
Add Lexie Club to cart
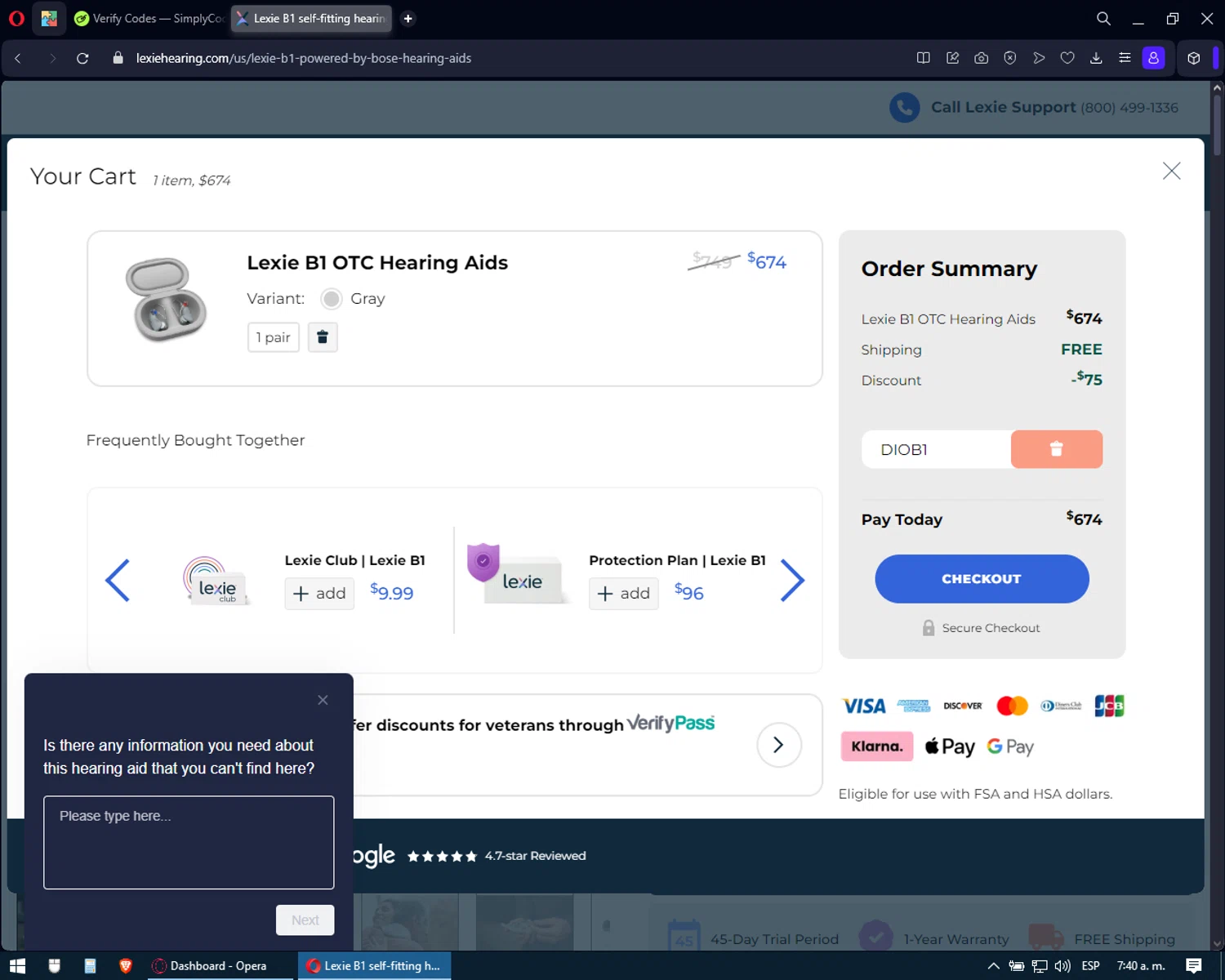tap(319, 594)
